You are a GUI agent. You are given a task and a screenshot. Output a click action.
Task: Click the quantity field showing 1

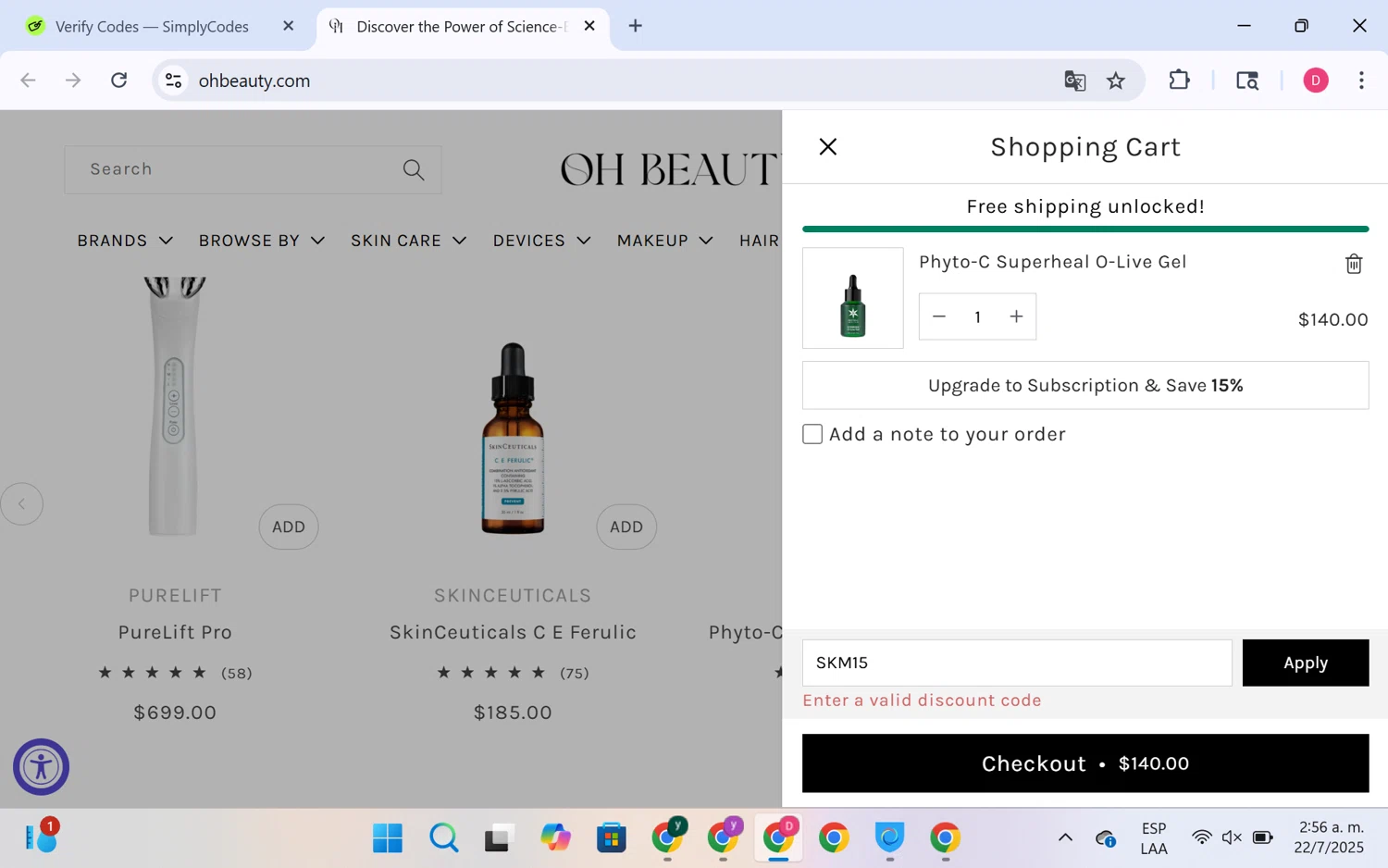click(x=977, y=316)
